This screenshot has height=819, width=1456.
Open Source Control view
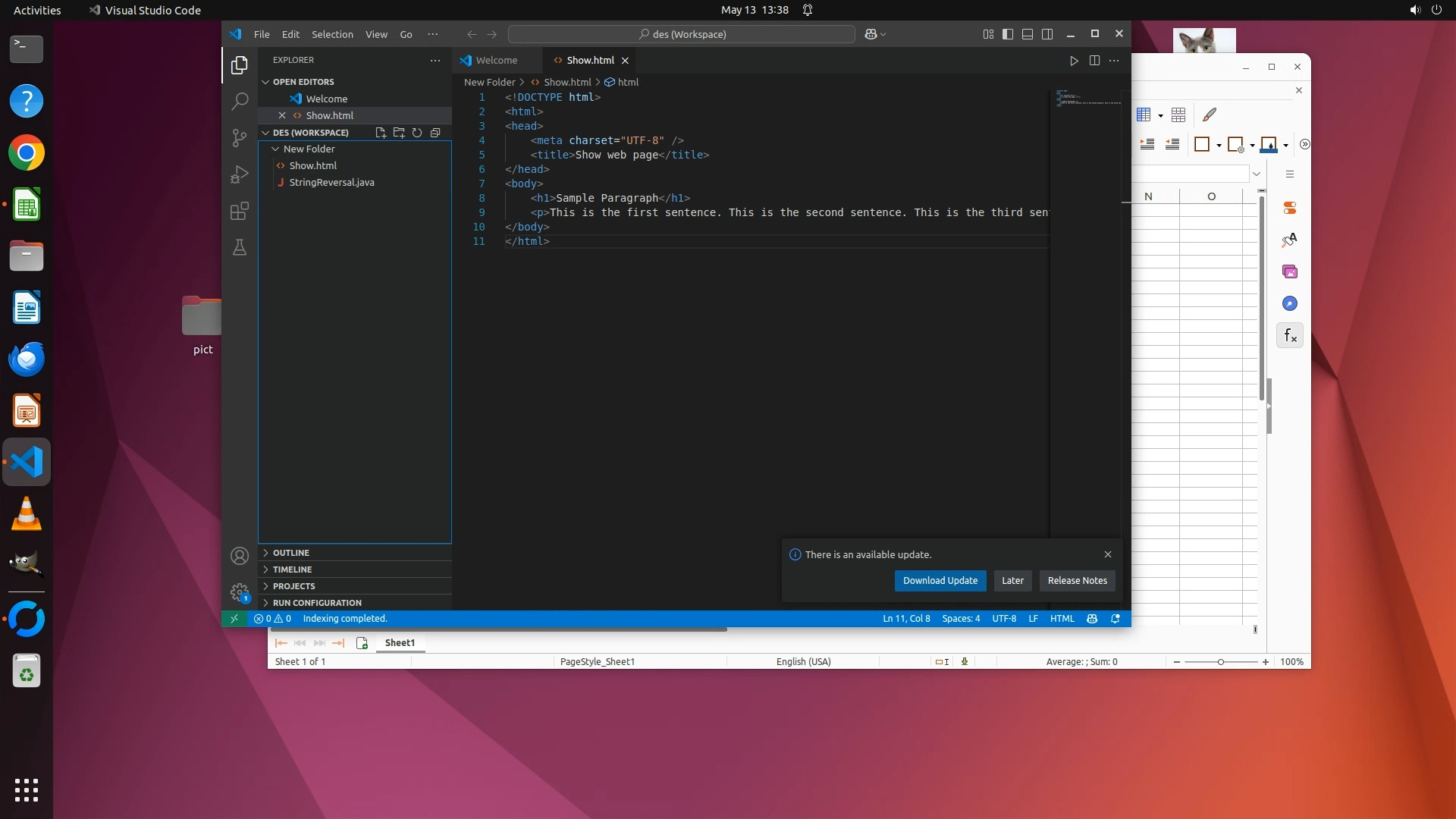coord(240,137)
